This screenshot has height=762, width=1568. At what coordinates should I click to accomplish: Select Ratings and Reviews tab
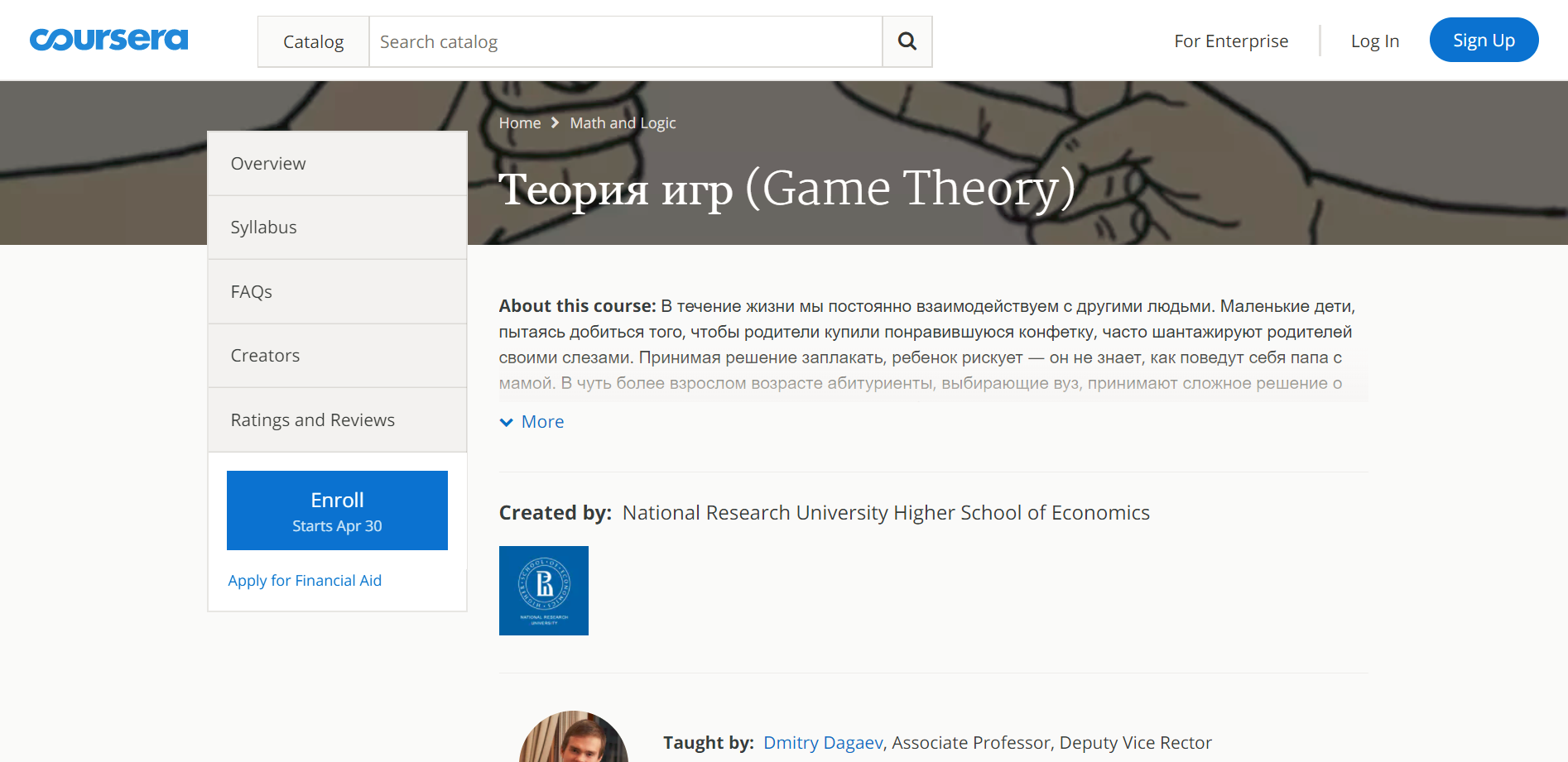(x=337, y=419)
